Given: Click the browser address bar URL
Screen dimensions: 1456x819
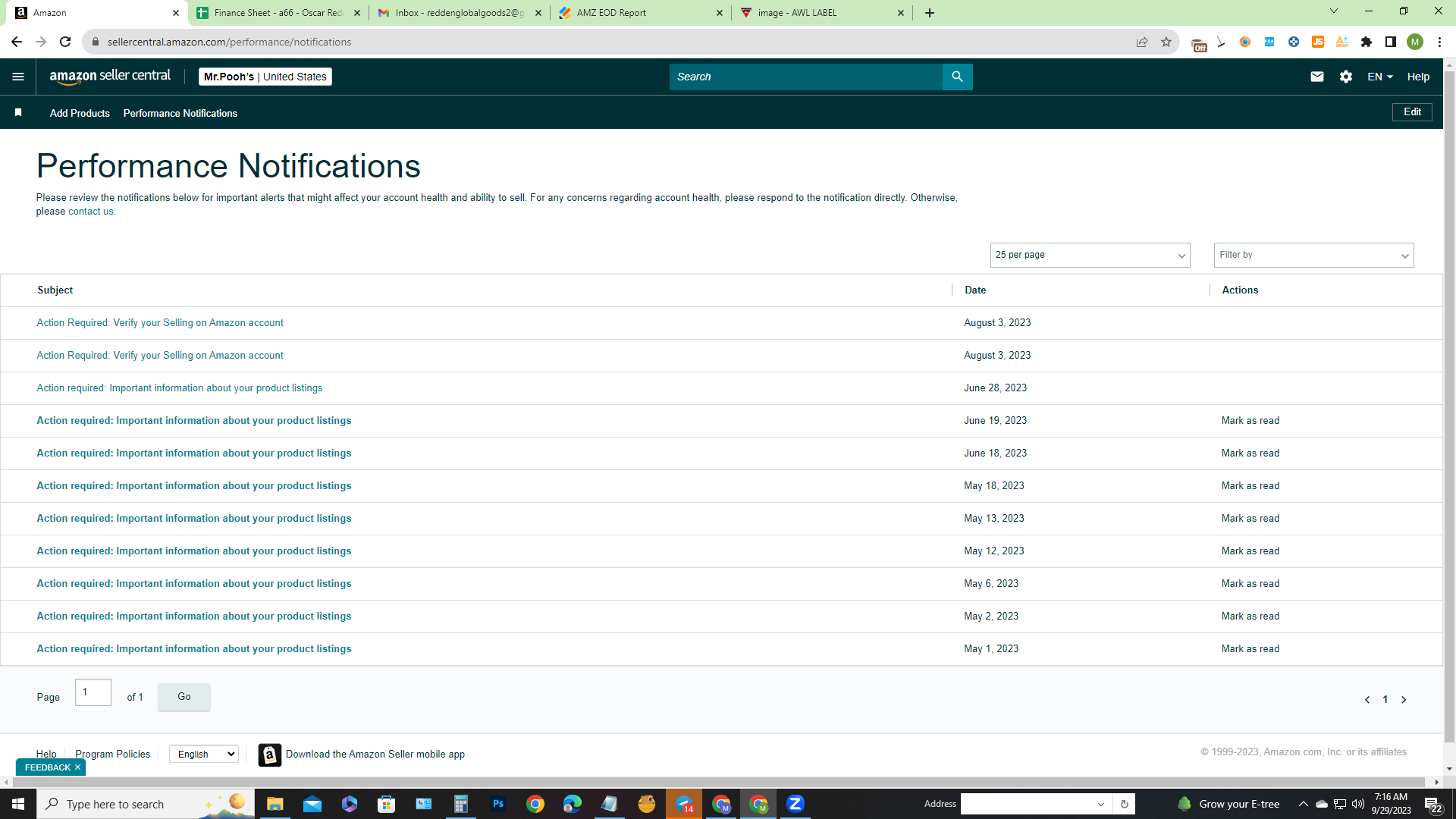Looking at the screenshot, I should click(x=229, y=42).
